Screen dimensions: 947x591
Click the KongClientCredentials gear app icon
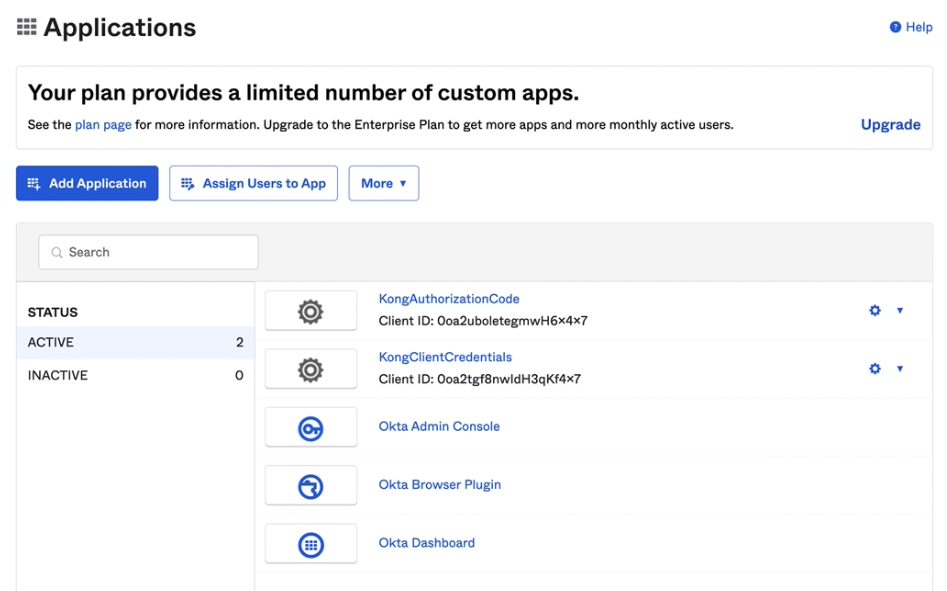point(311,370)
